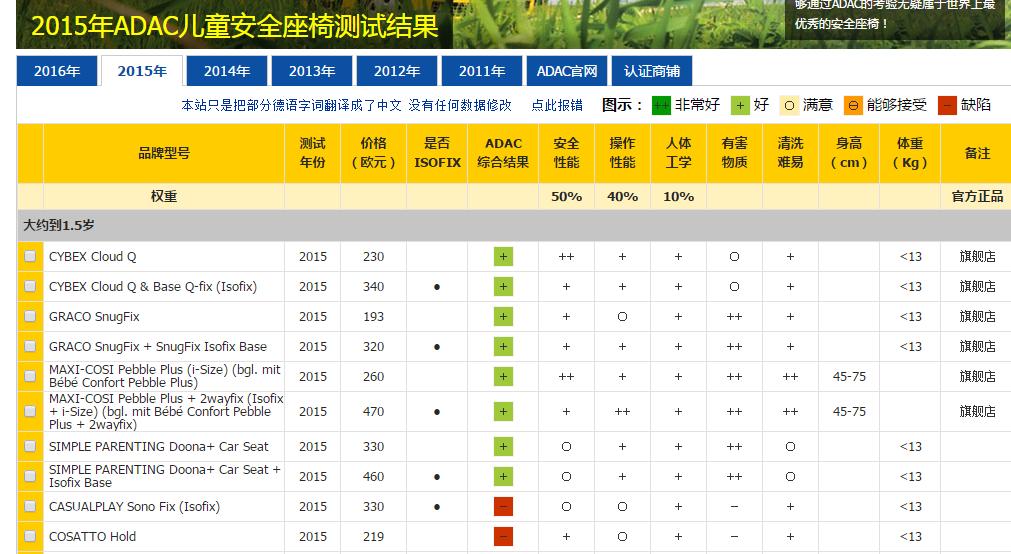
Task: Go to the 认证商铺 tab
Action: (x=652, y=71)
